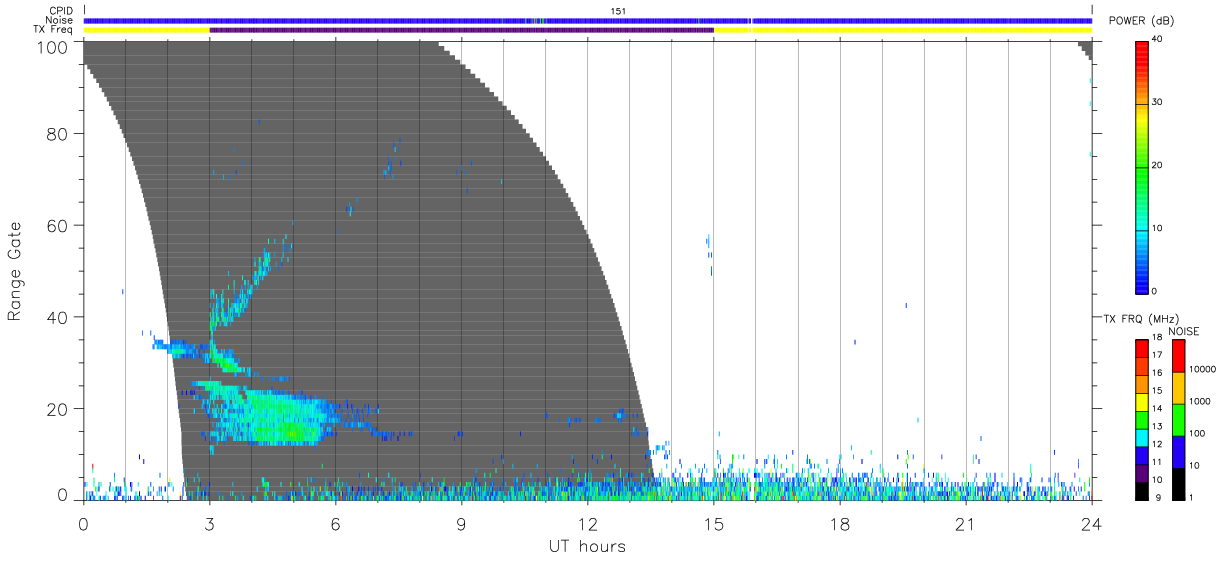The width and height of the screenshot is (1228, 567).
Task: Click the rainbow power color bar
Action: click(1141, 166)
